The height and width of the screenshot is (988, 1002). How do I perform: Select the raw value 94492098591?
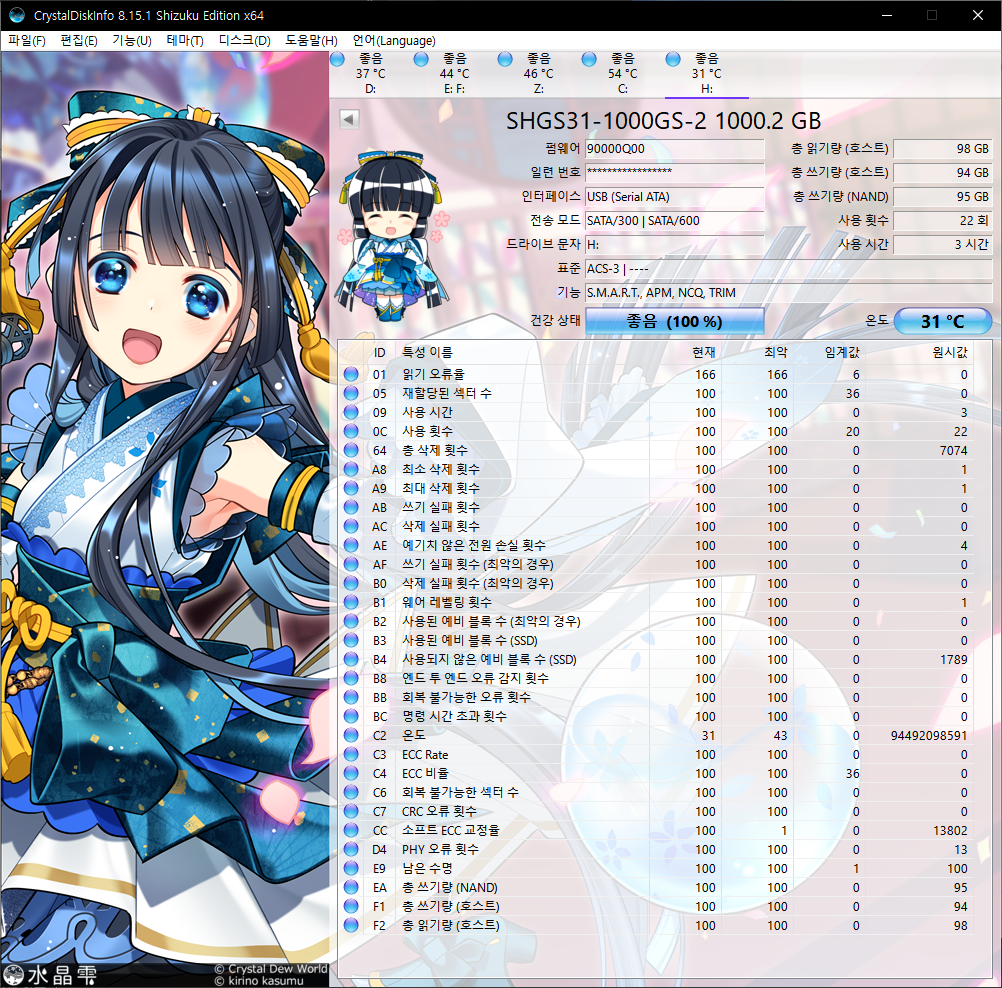tap(929, 736)
